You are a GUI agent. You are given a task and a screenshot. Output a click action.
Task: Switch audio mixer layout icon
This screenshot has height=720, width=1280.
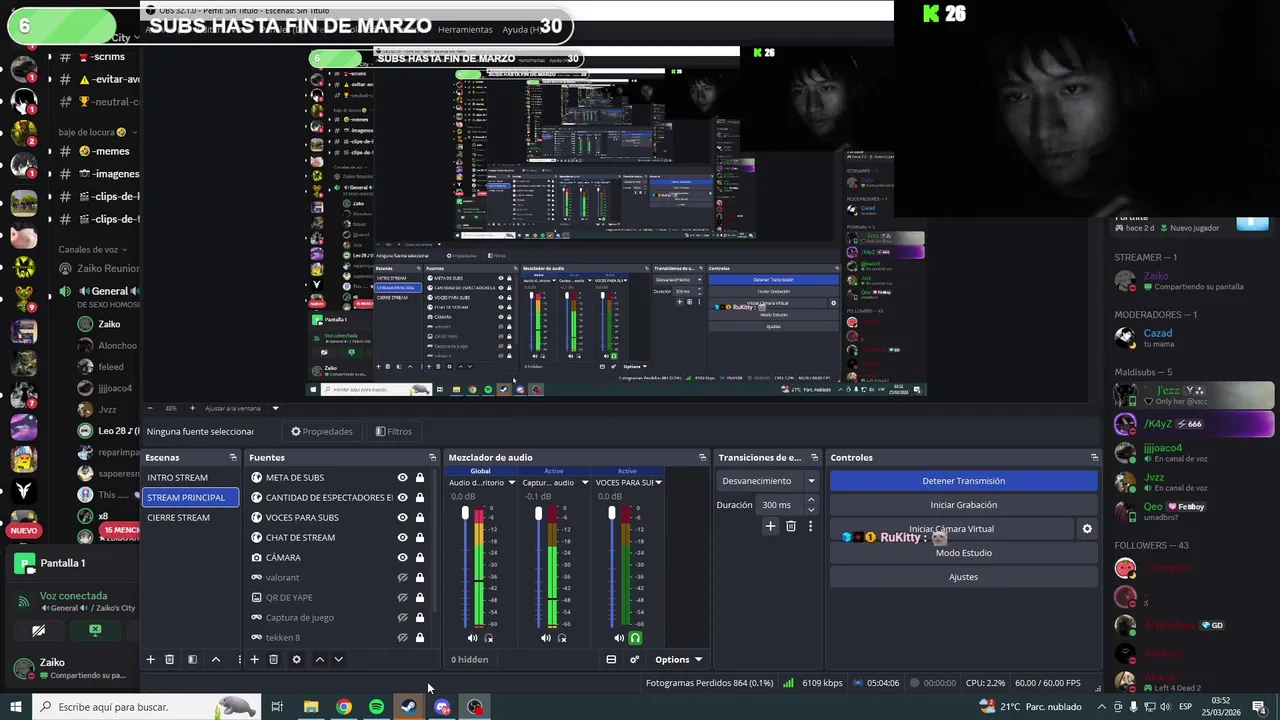click(x=611, y=659)
